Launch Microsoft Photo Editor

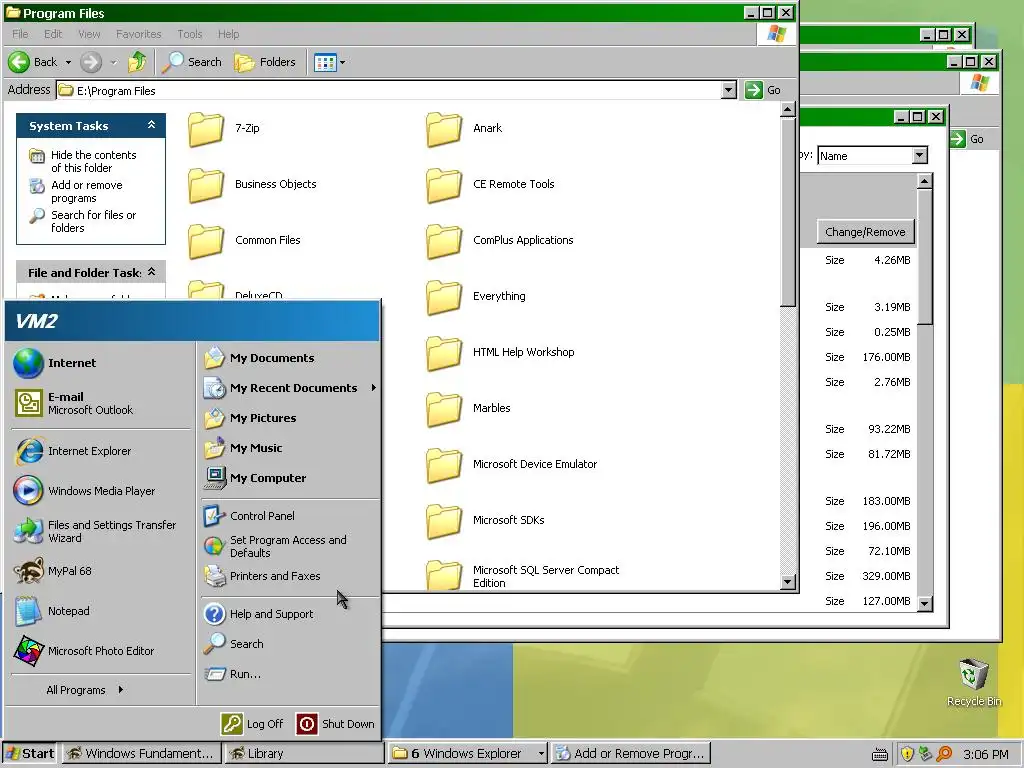101,651
